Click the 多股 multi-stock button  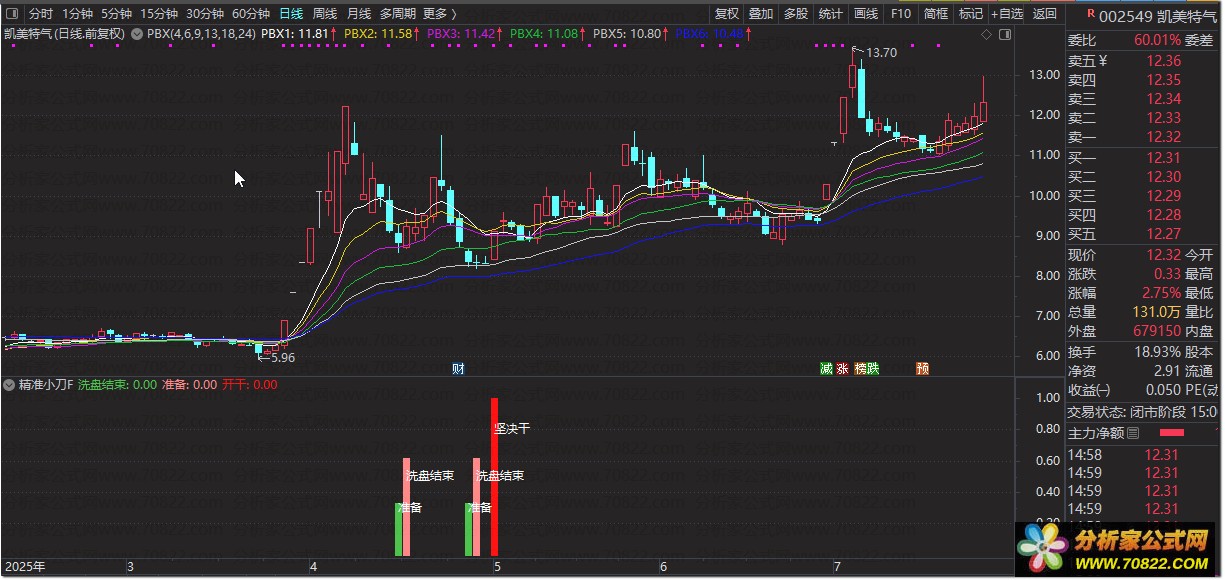(795, 14)
